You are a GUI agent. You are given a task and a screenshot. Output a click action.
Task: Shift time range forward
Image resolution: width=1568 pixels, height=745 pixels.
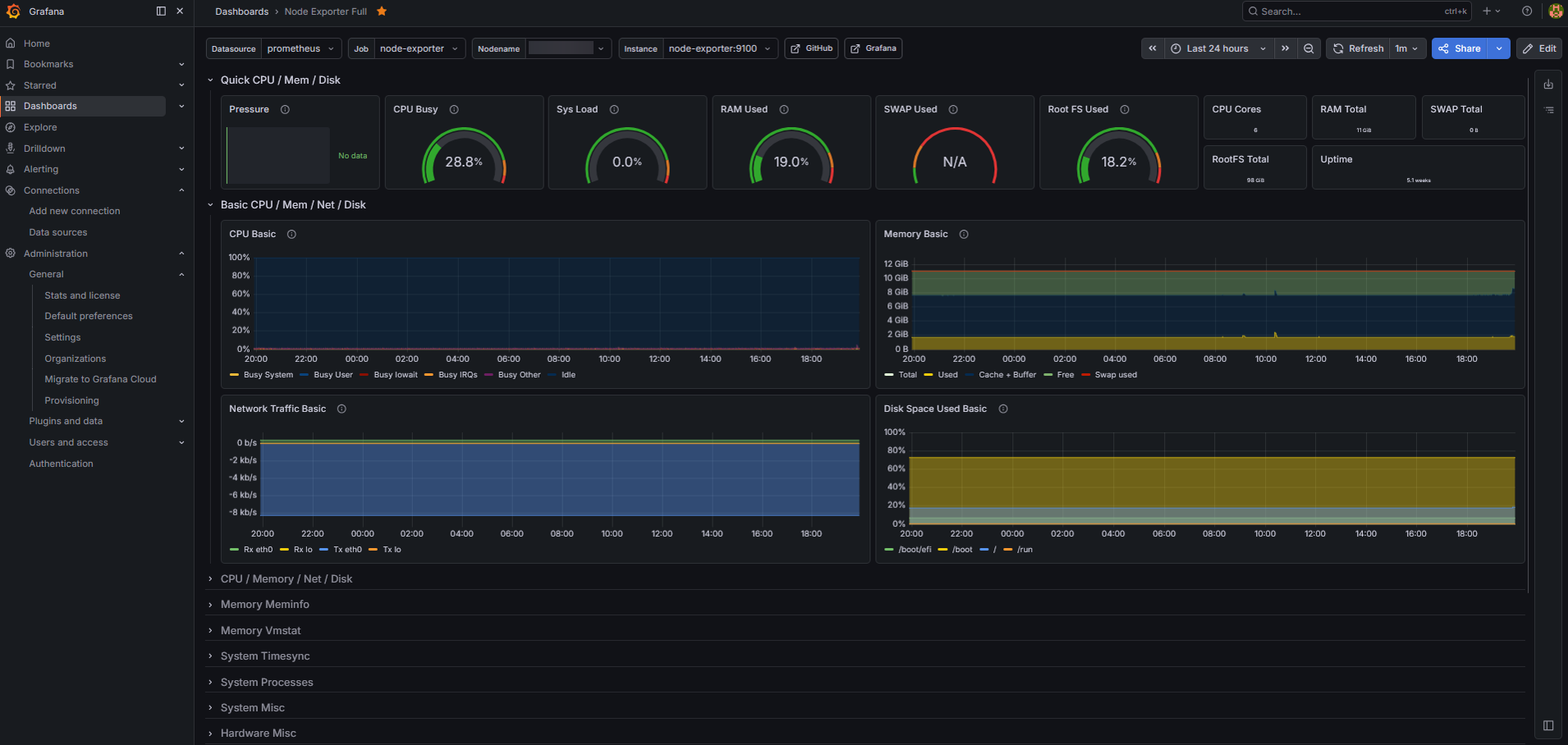click(1286, 48)
